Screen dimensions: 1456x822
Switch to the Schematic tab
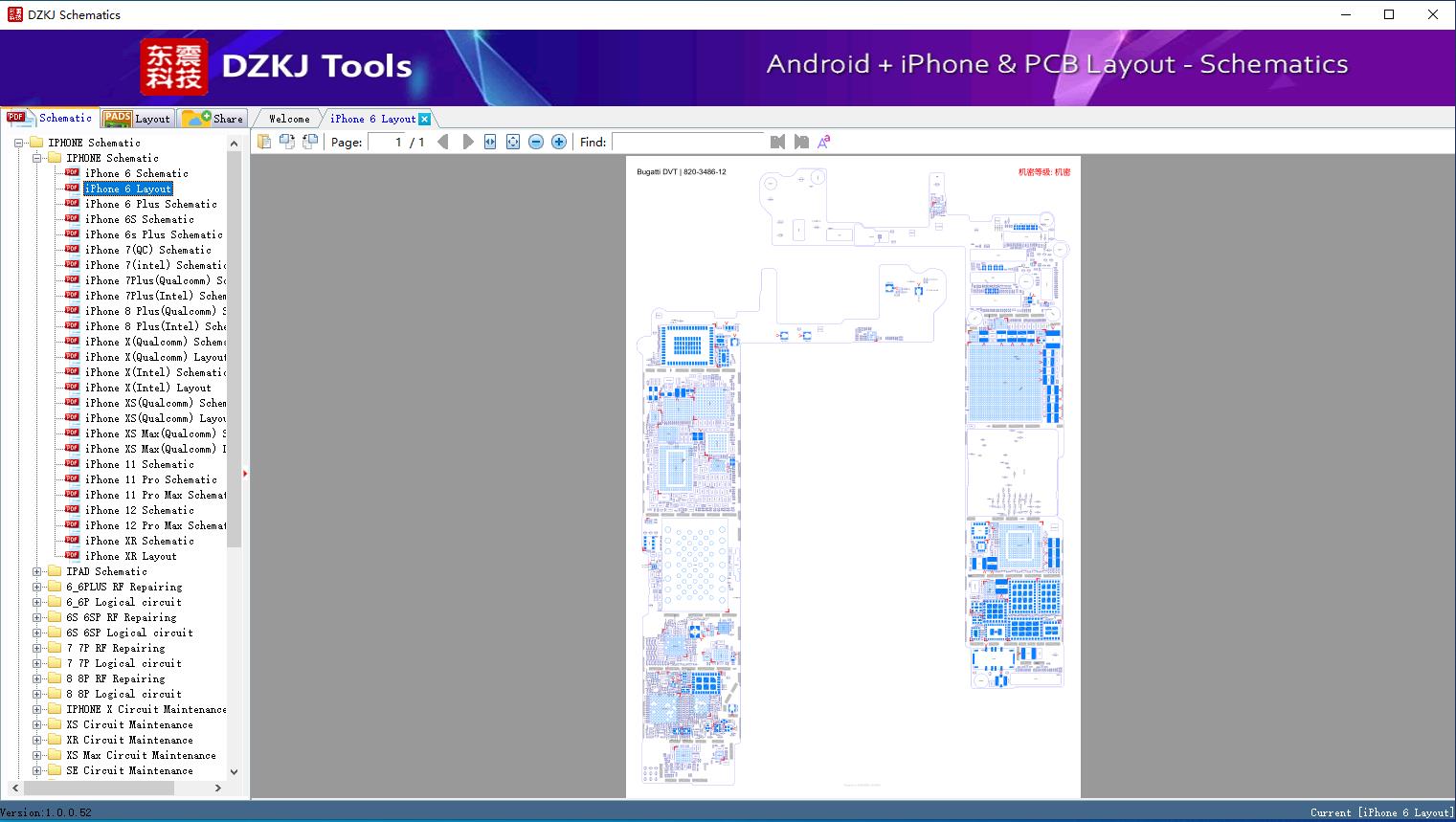[x=50, y=118]
